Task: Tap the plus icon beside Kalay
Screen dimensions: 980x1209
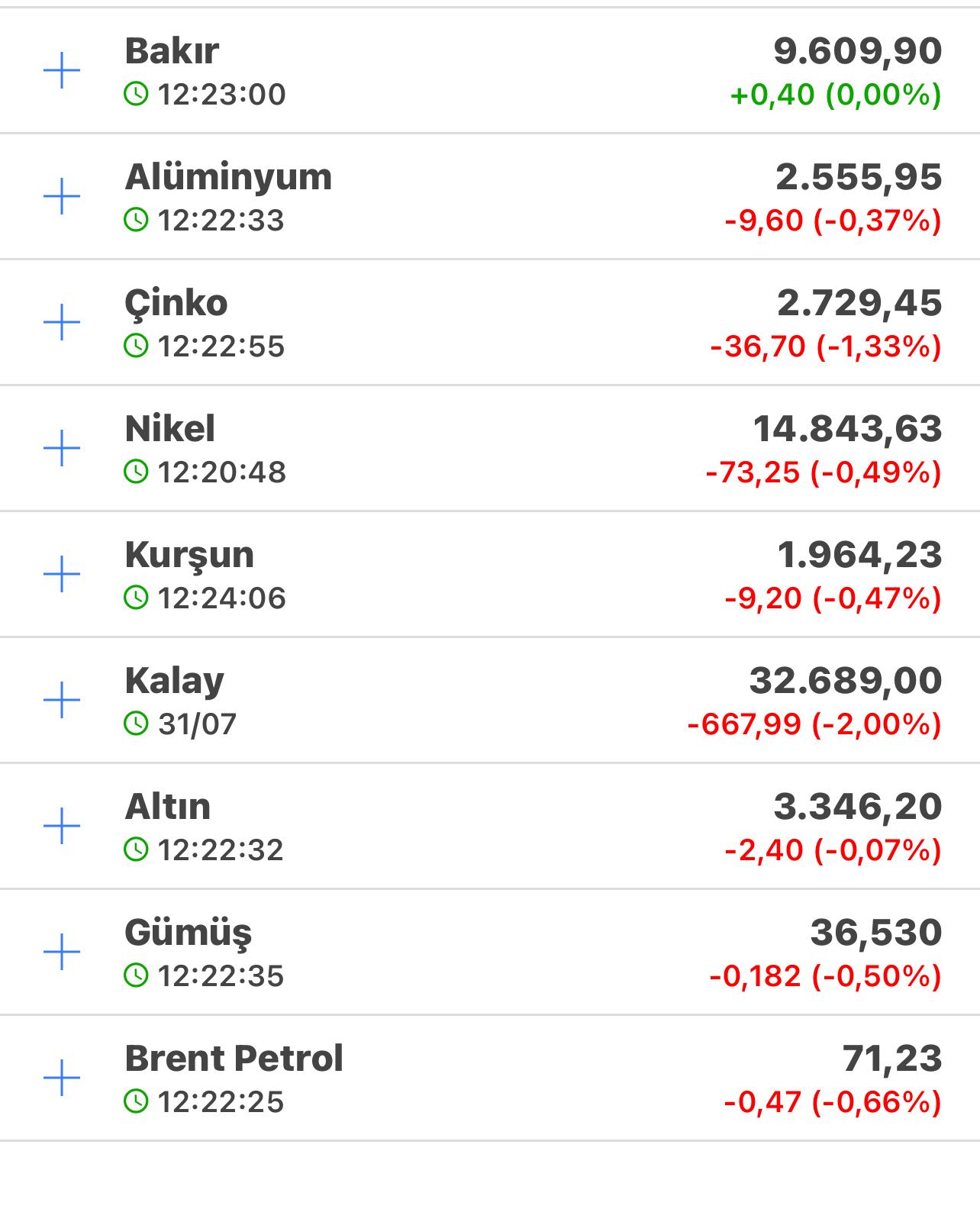Action: coord(62,700)
